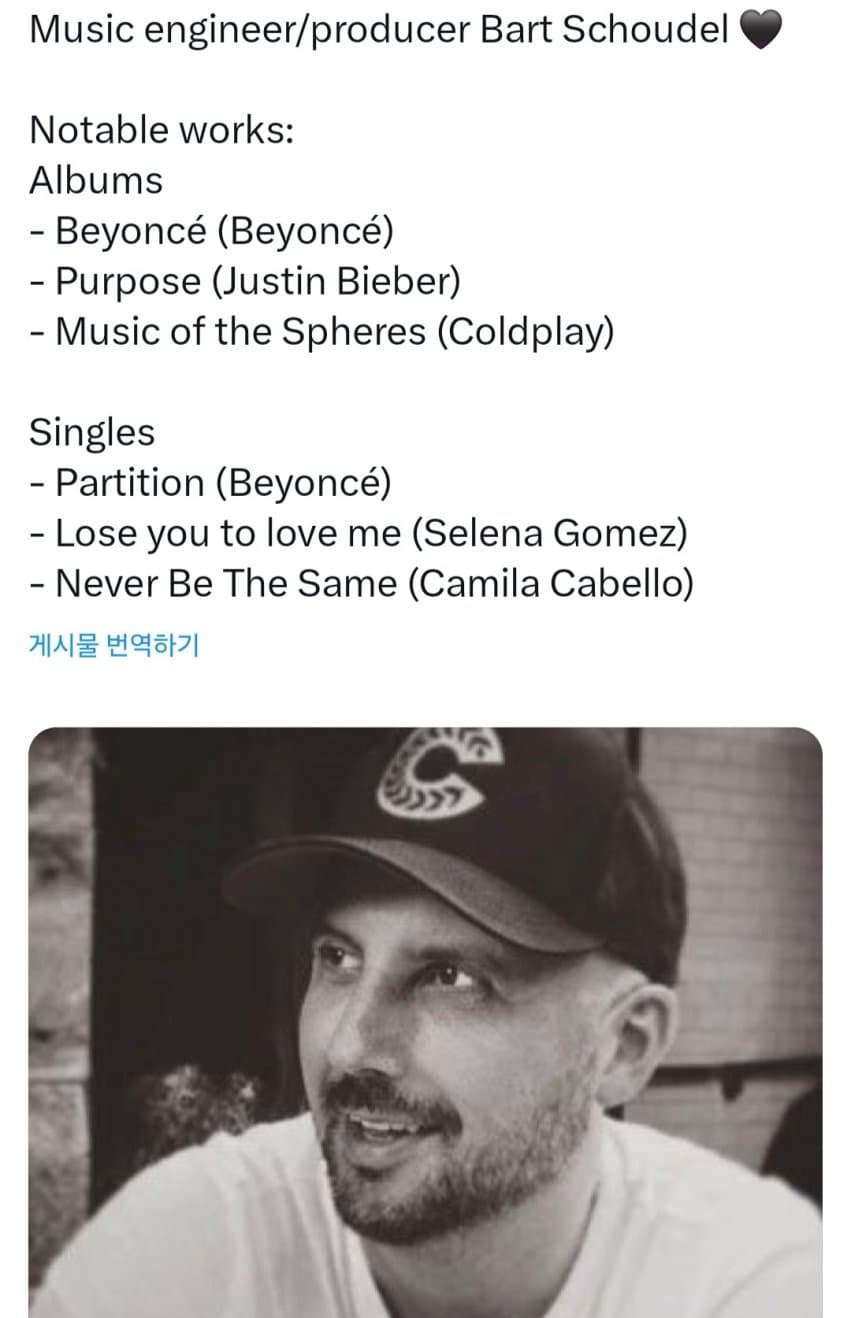Click the Lose you to love me line
The height and width of the screenshot is (1318, 850).
(x=358, y=534)
